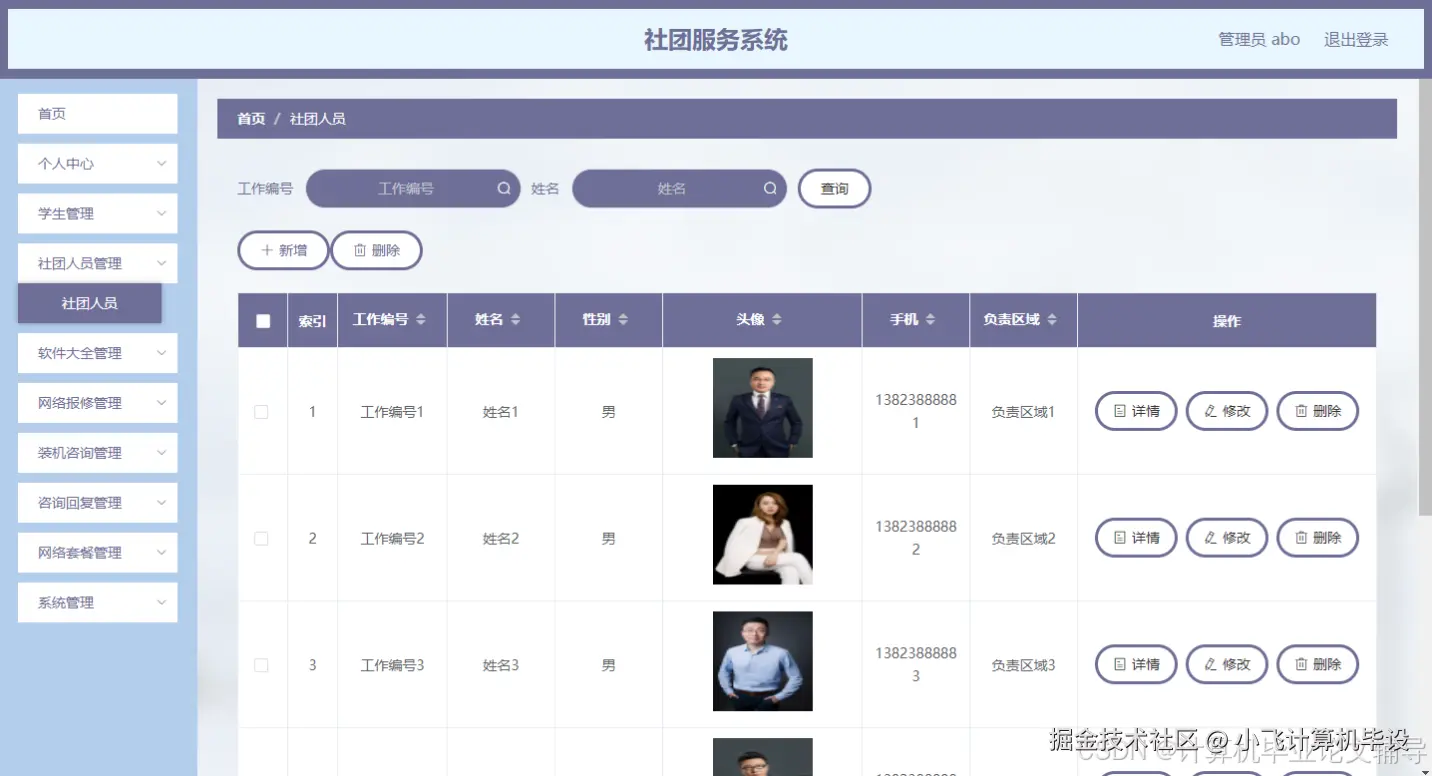
Task: Open the 系统管理 sidebar menu
Action: pyautogui.click(x=98, y=603)
